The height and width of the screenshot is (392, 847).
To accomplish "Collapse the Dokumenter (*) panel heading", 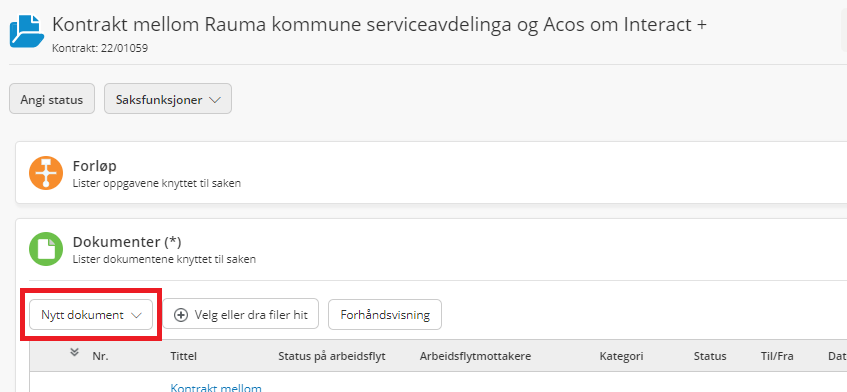I will (126, 242).
